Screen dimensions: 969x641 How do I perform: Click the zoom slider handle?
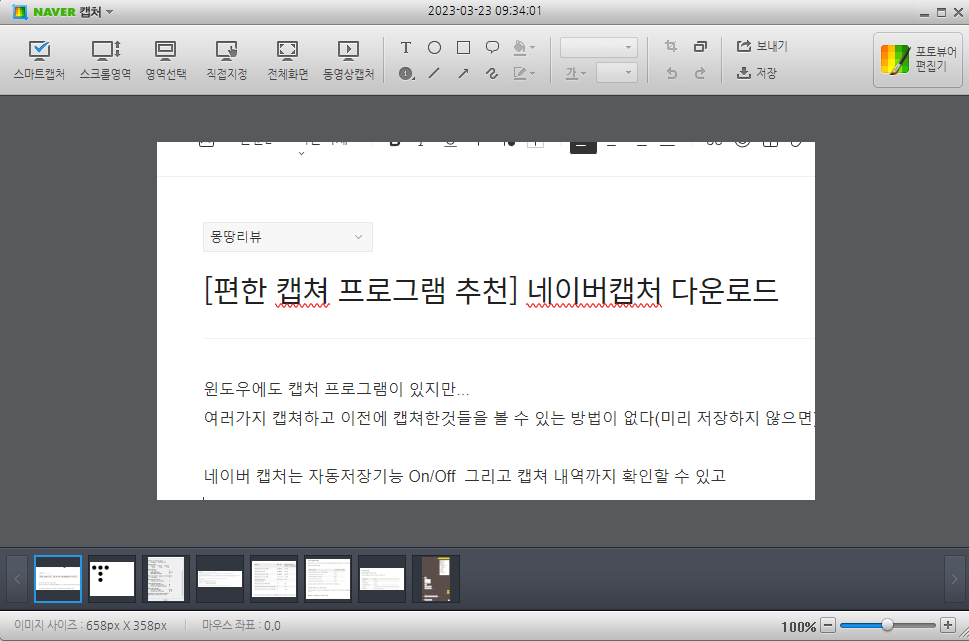[x=887, y=626]
